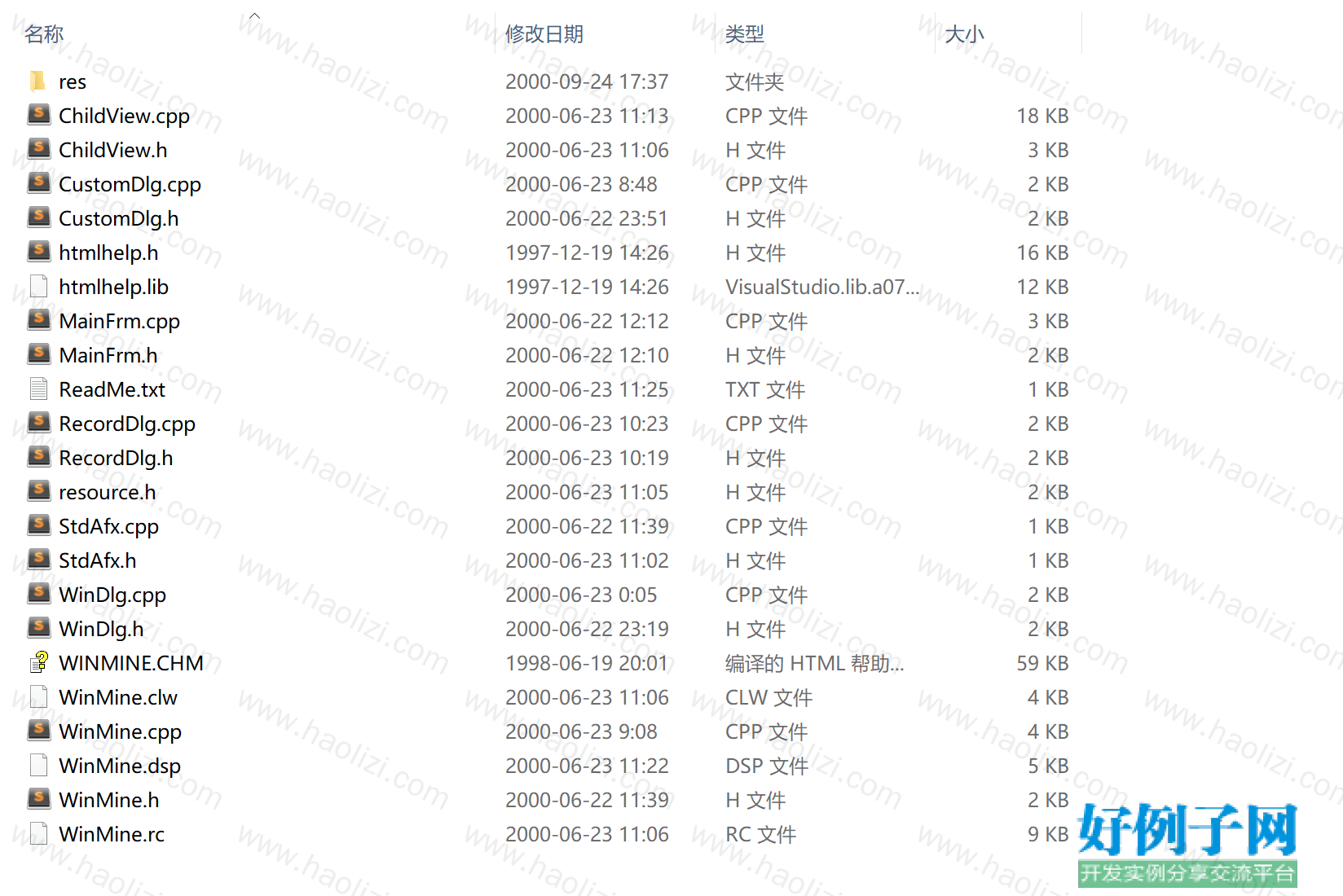
Task: Click the 18 KB size cell
Action: click(1042, 116)
